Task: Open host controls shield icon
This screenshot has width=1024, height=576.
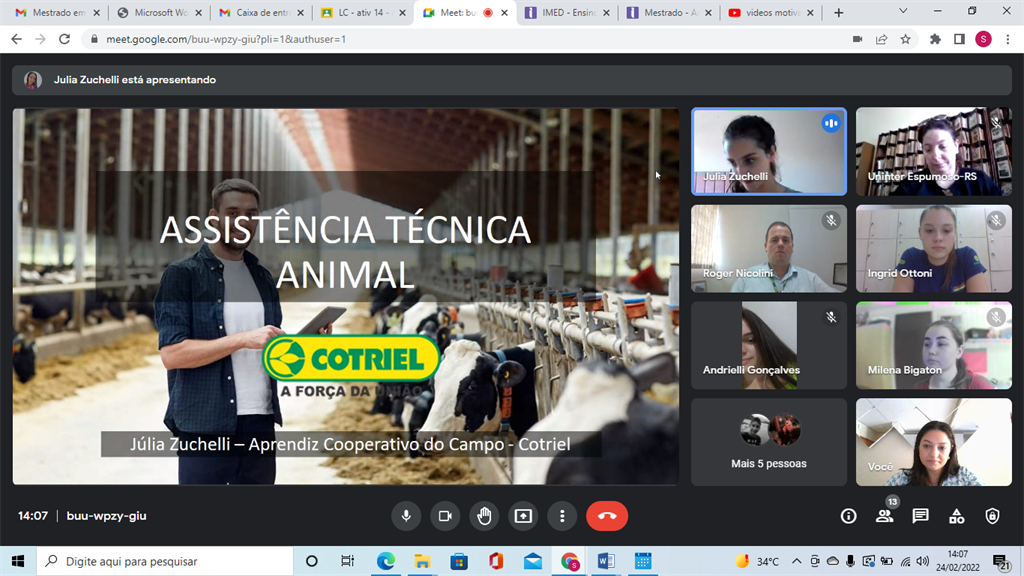Action: pos(992,516)
